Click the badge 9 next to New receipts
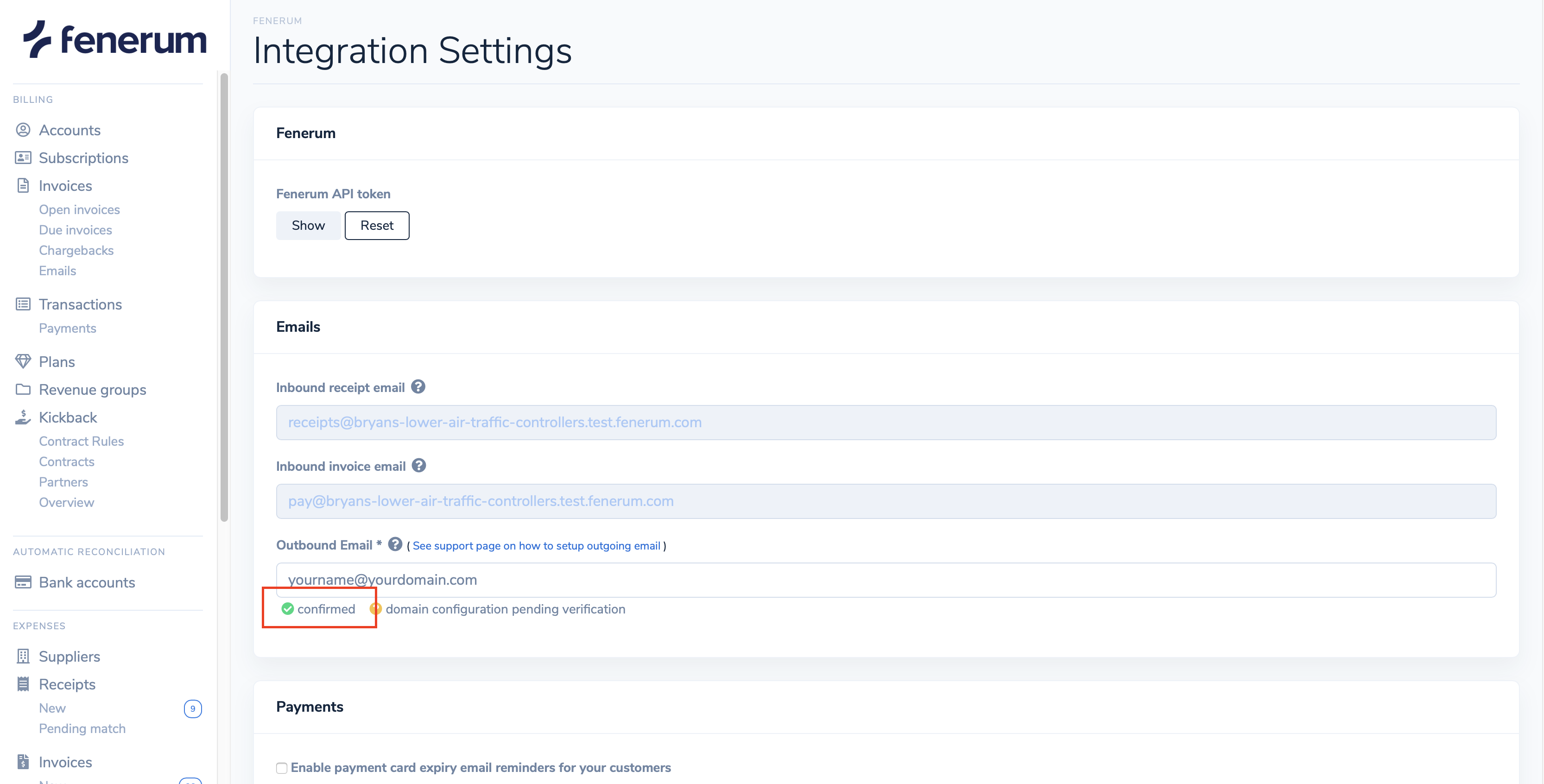Screen dimensions: 1544x784 tap(192, 708)
